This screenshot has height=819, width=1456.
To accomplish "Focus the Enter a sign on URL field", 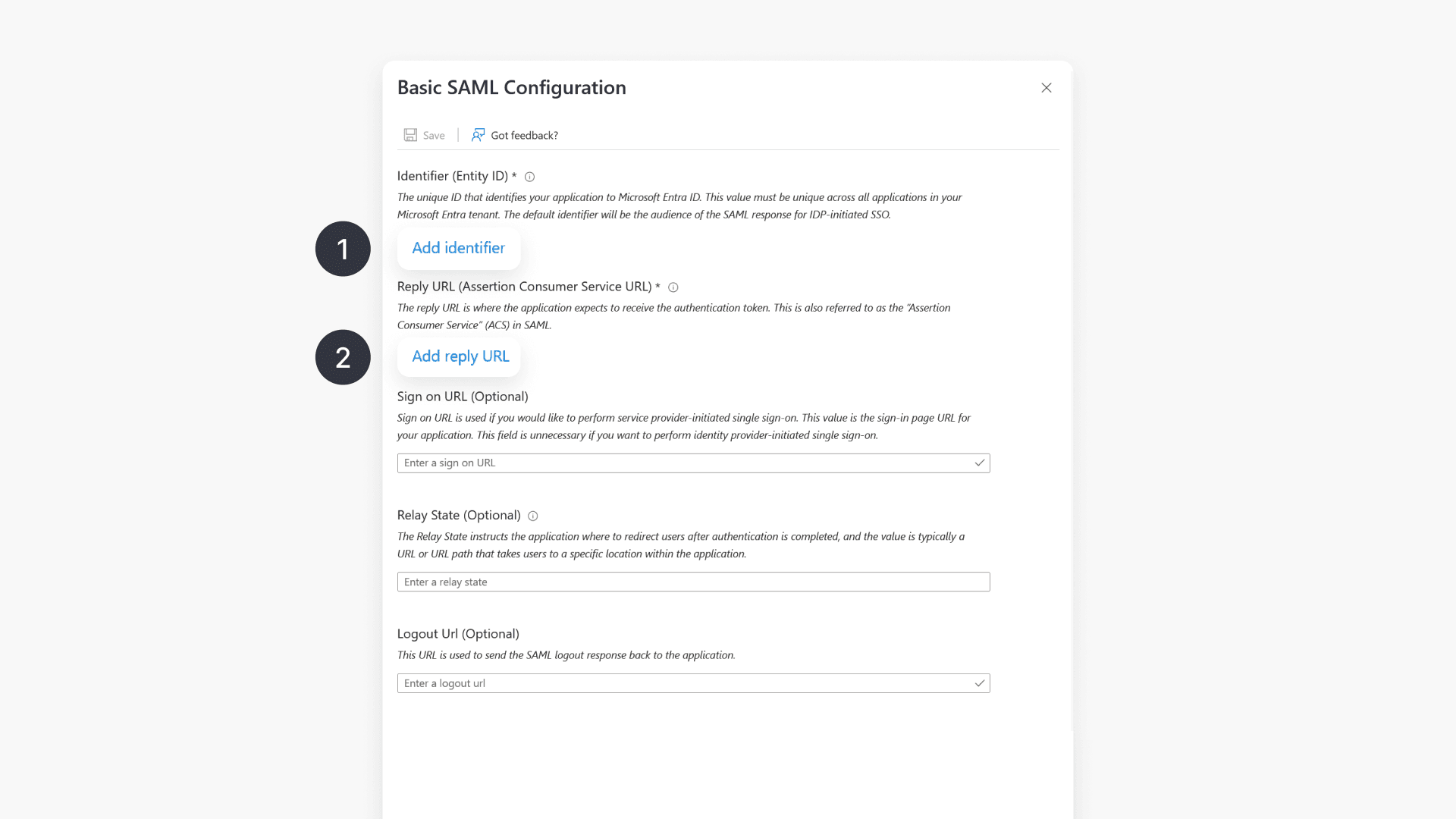I will (682, 463).
